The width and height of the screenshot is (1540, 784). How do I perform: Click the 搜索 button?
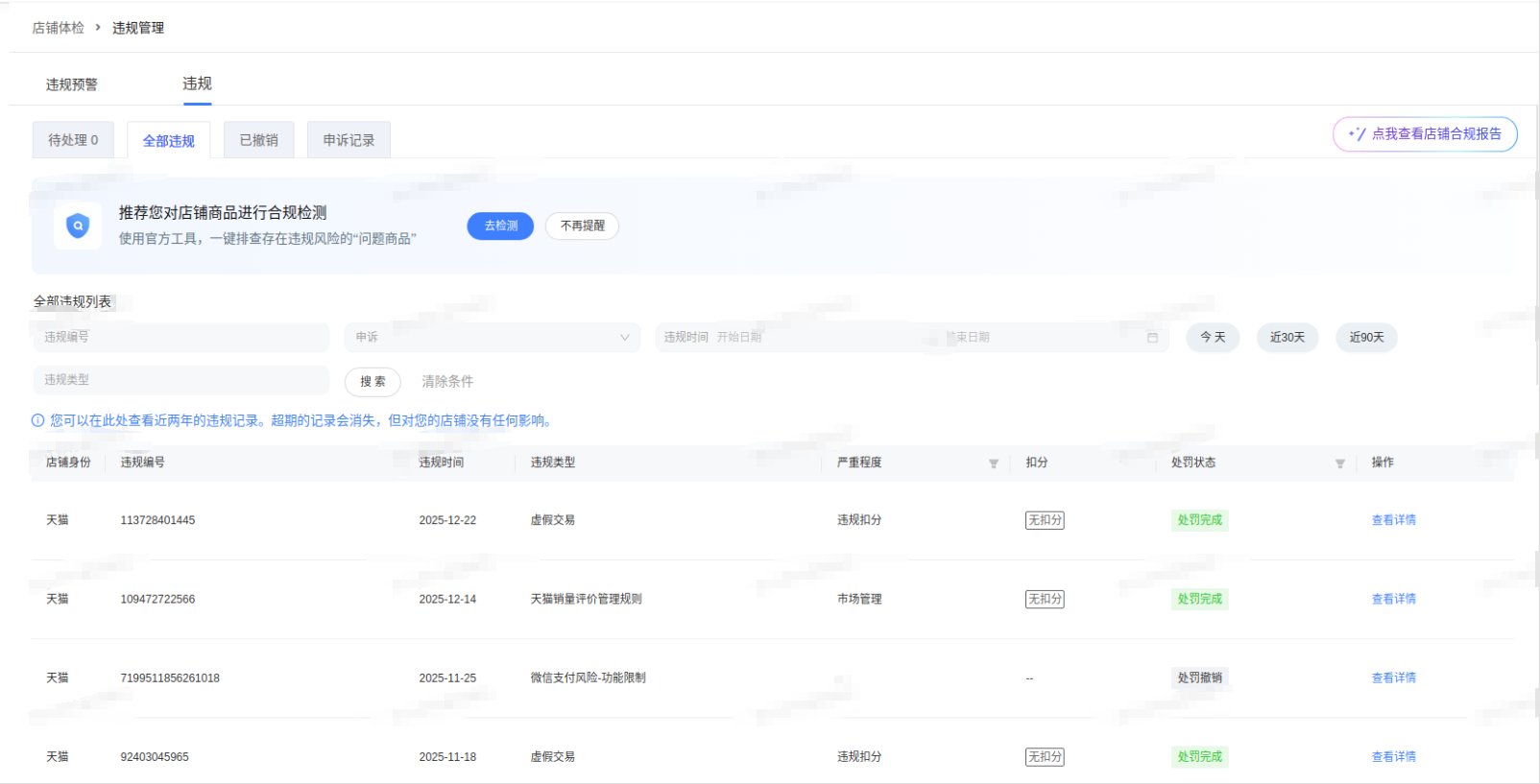coord(373,382)
